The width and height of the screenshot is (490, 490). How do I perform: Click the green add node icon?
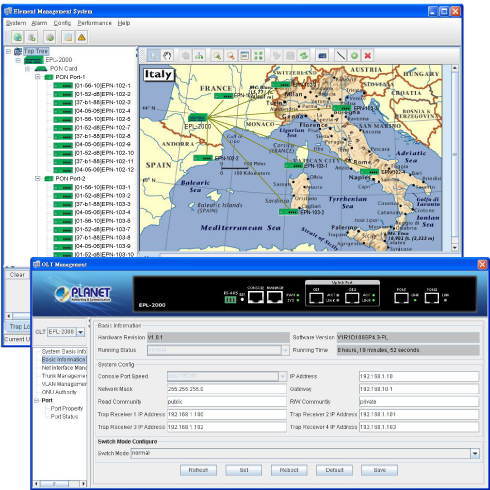tap(354, 55)
